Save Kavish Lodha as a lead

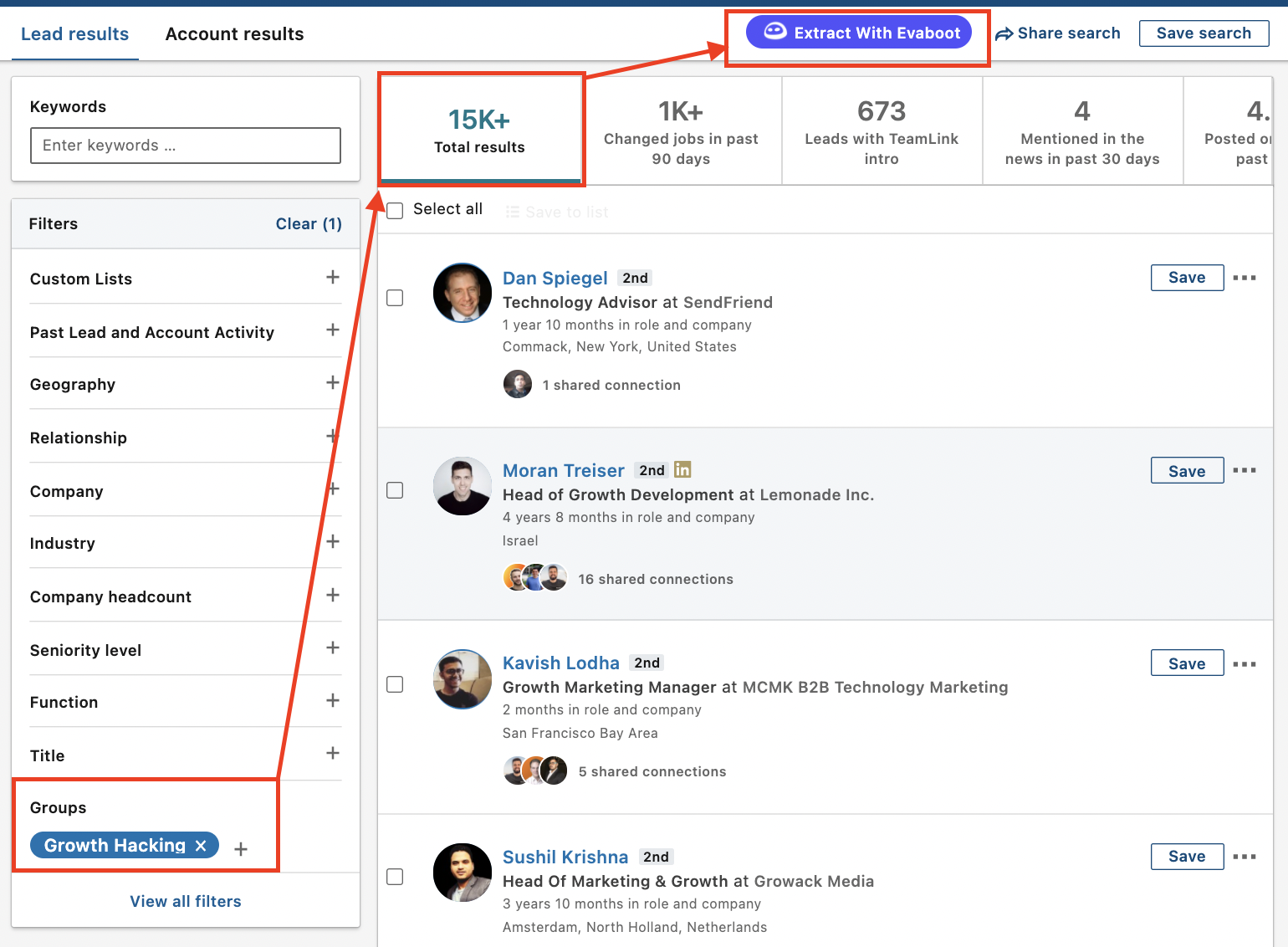point(1187,663)
